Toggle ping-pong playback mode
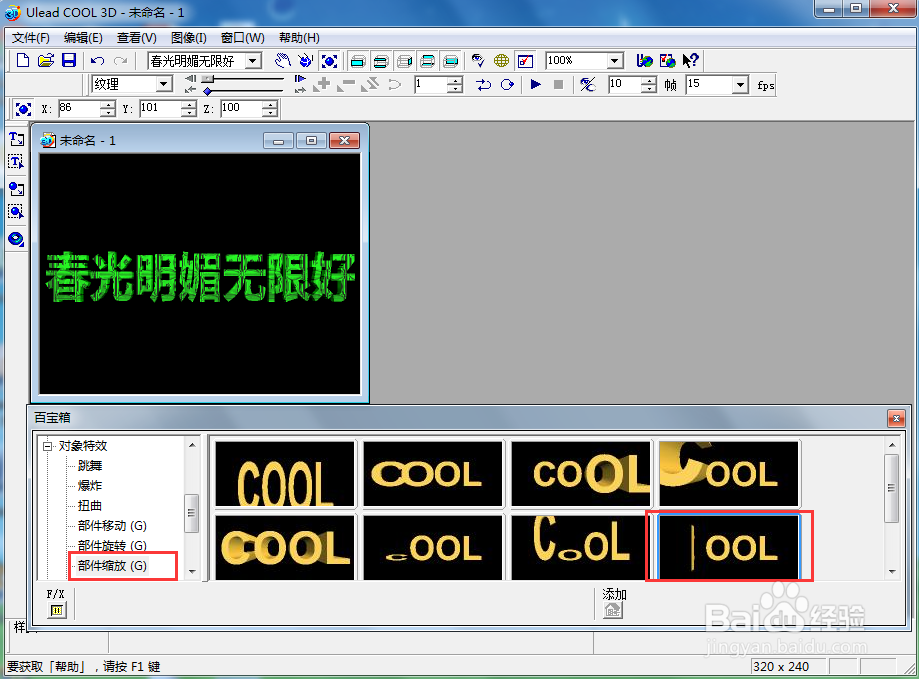The image size is (919, 679). point(484,84)
